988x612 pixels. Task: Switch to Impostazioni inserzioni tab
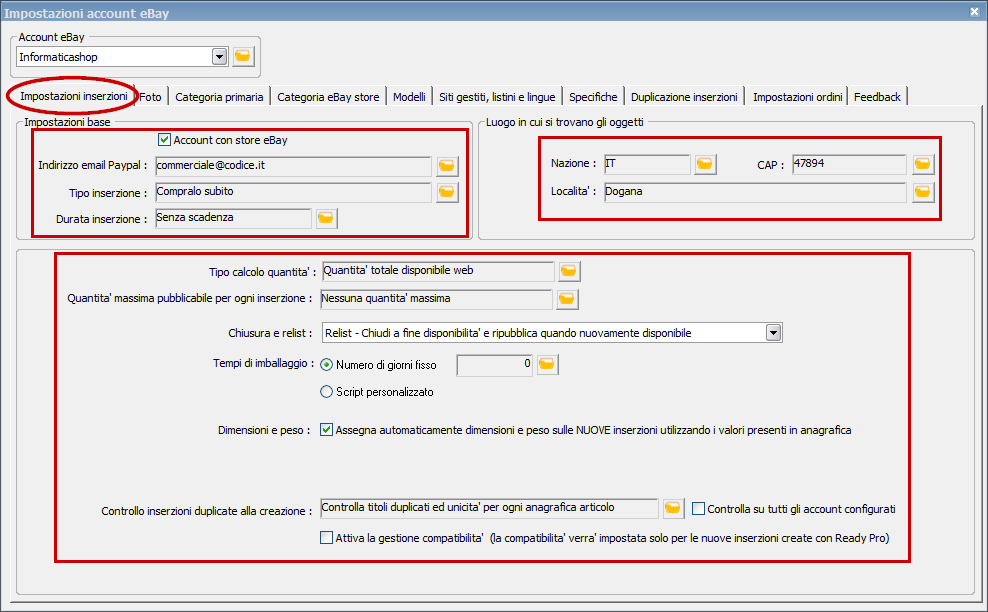point(74,96)
